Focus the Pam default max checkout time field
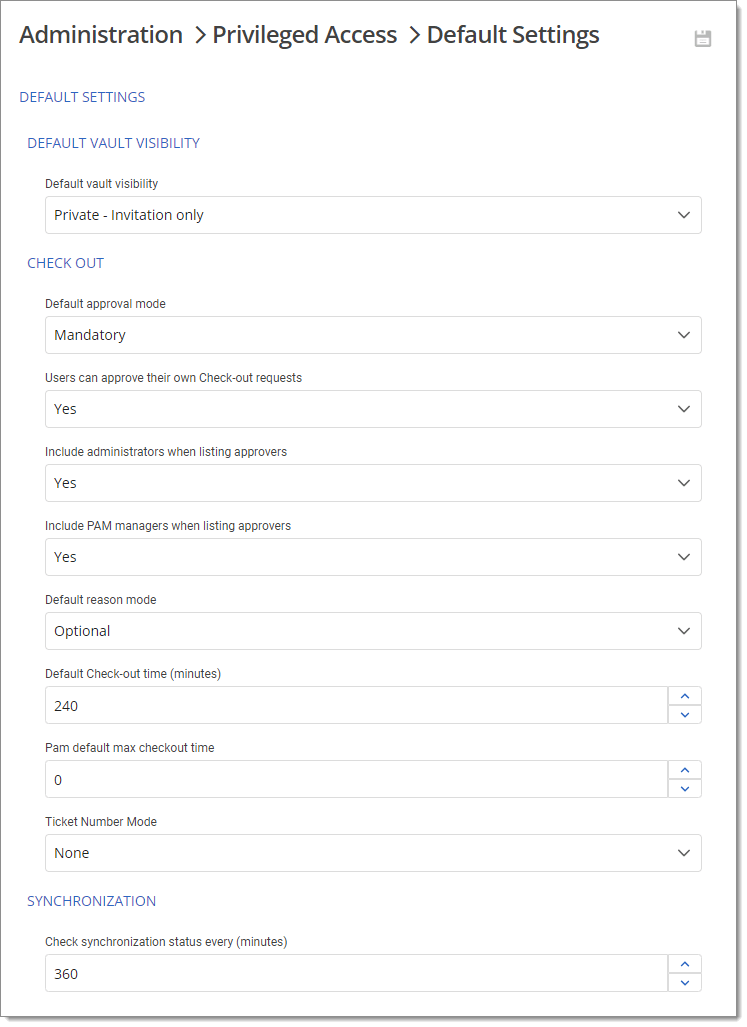Image resolution: width=747 pixels, height=1027 pixels. pos(356,779)
